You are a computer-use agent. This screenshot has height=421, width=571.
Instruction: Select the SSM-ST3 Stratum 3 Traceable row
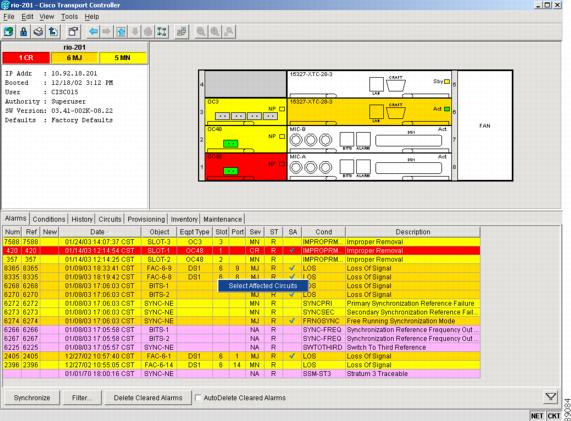coord(241,374)
